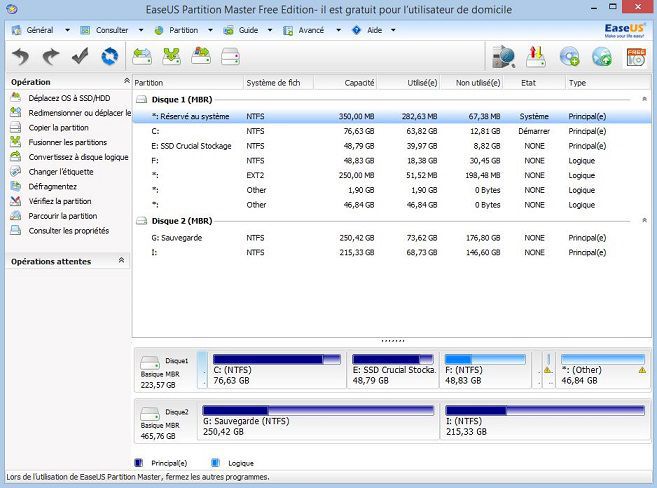Select the Réservé au système partition row
Image resolution: width=657 pixels, height=488 pixels.
click(392, 116)
